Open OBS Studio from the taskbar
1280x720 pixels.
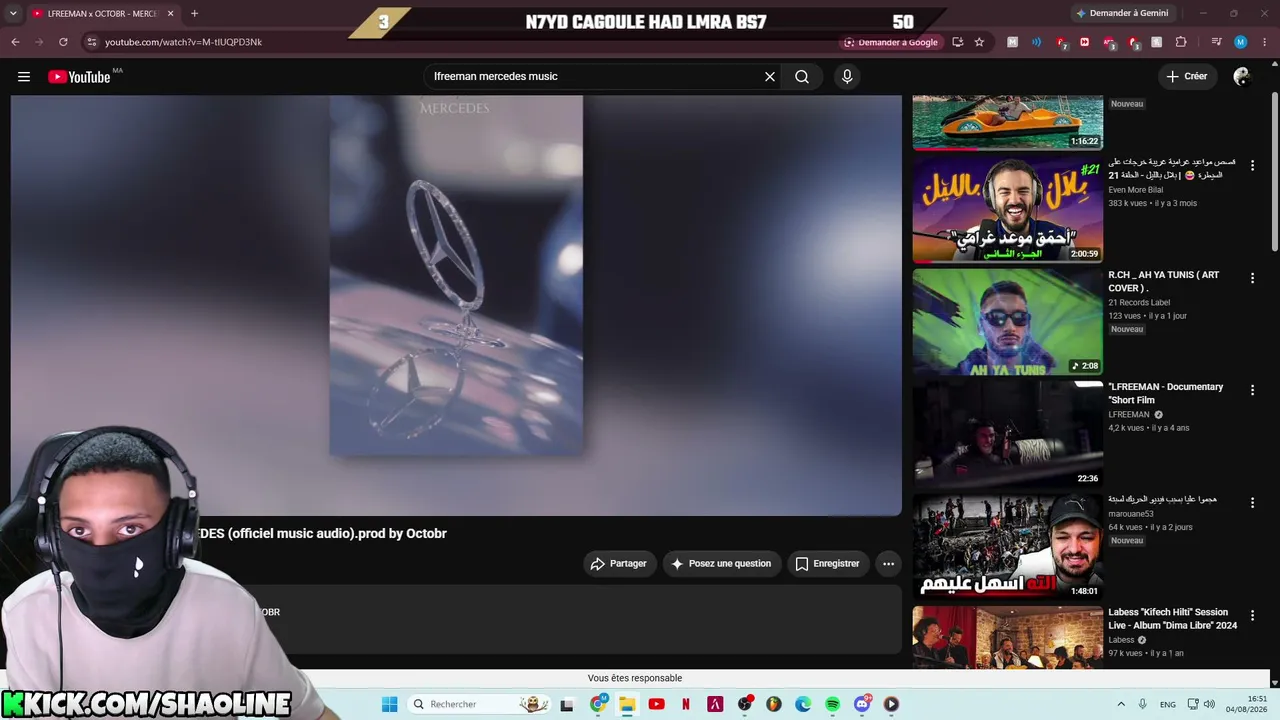click(x=744, y=704)
